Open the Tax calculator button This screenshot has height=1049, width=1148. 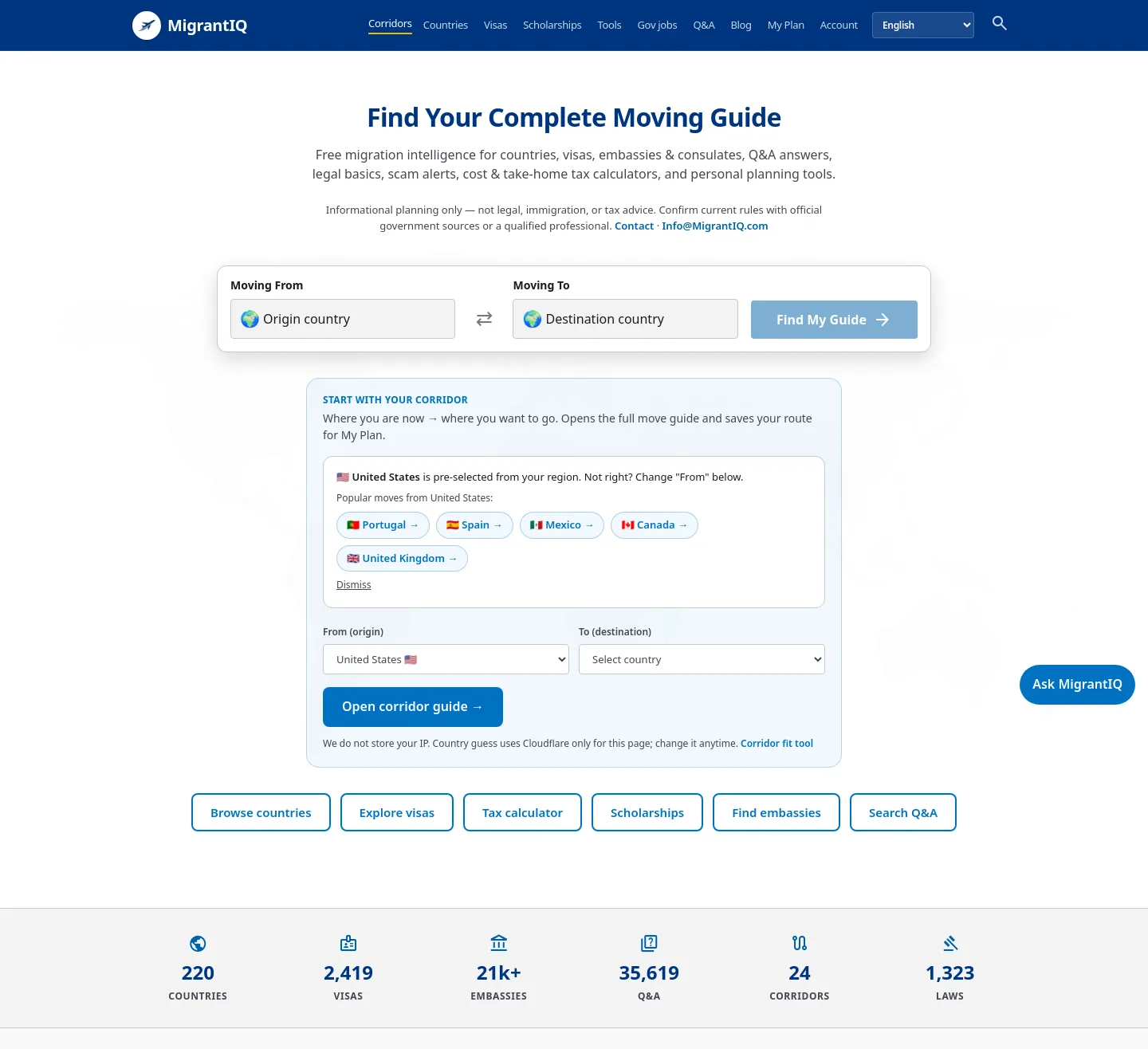[x=522, y=812]
